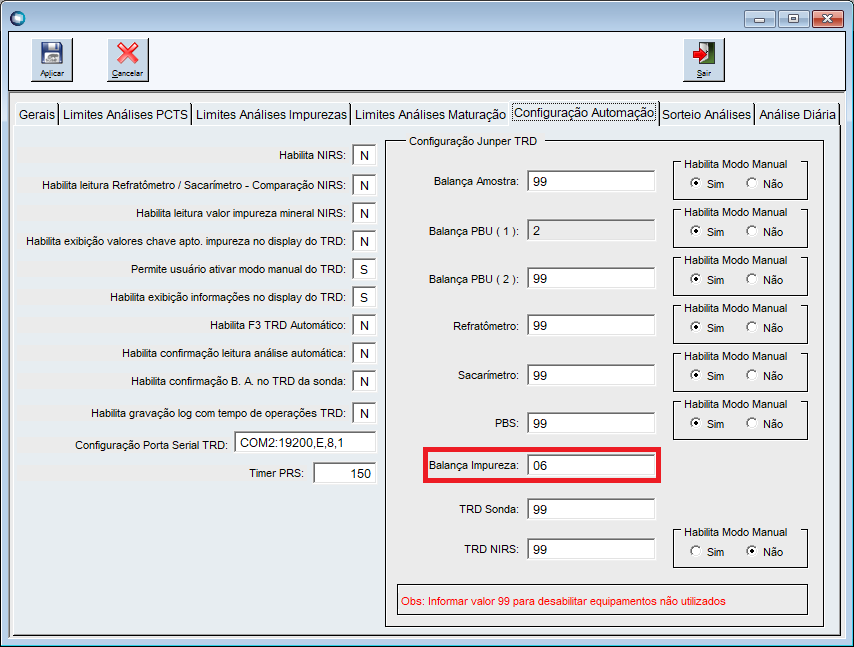Click the TRD NIRS value field
The width and height of the screenshot is (854, 647).
click(591, 549)
